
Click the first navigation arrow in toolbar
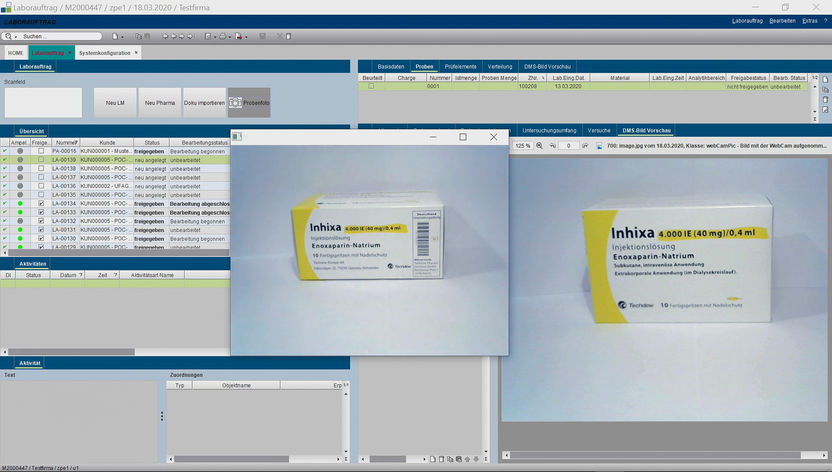(165, 37)
